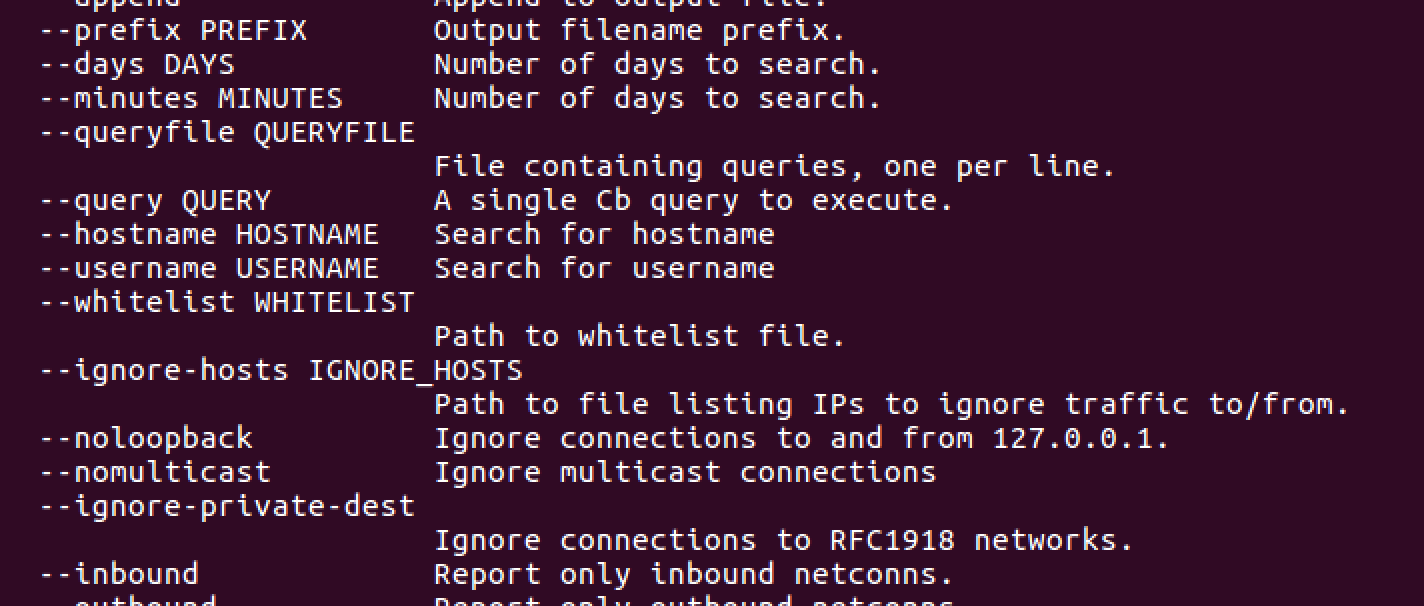Click the --ignore-hosts IGNORE_HOSTS option

tap(281, 371)
